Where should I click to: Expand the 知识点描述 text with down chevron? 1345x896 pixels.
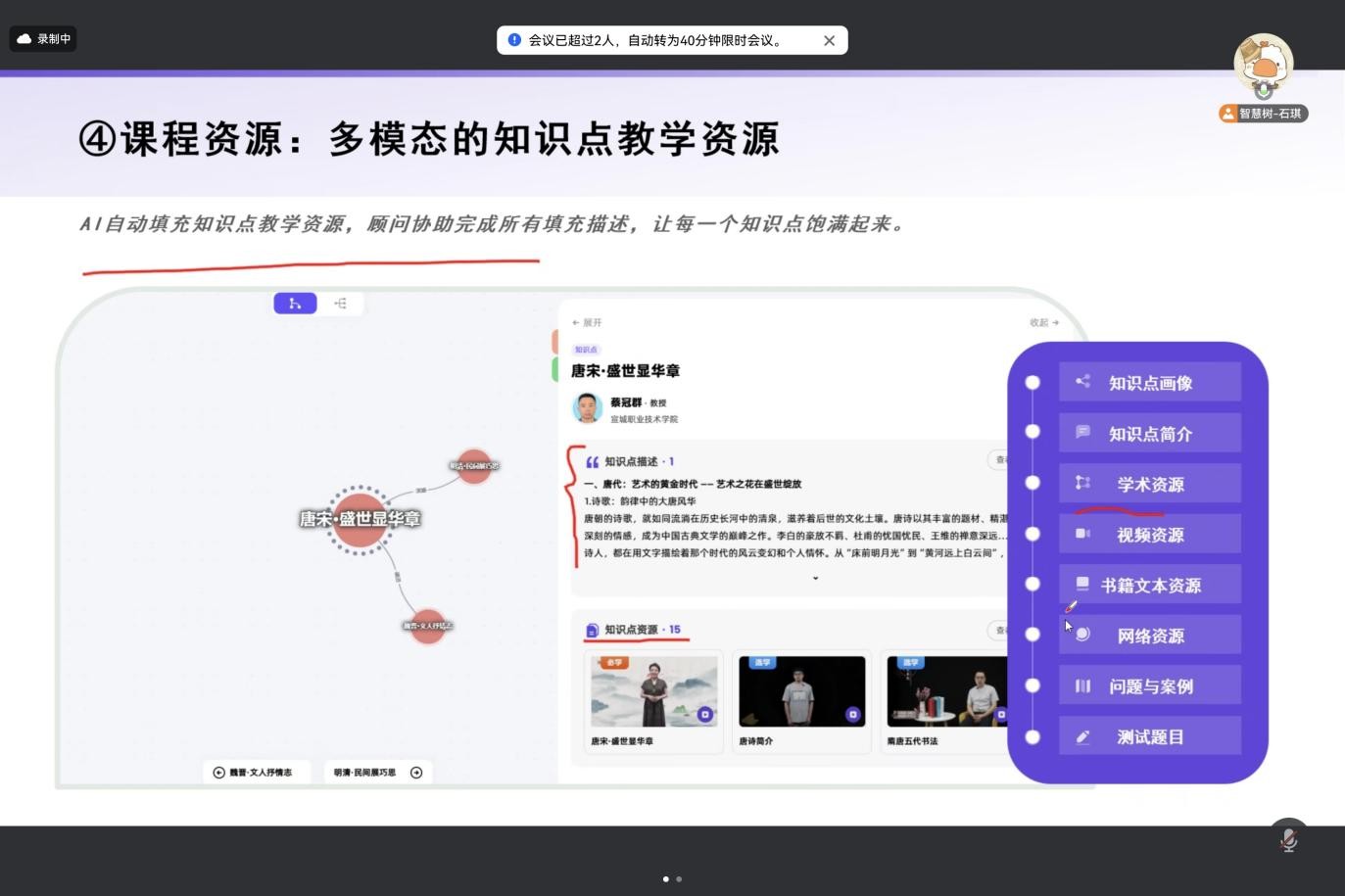click(815, 578)
